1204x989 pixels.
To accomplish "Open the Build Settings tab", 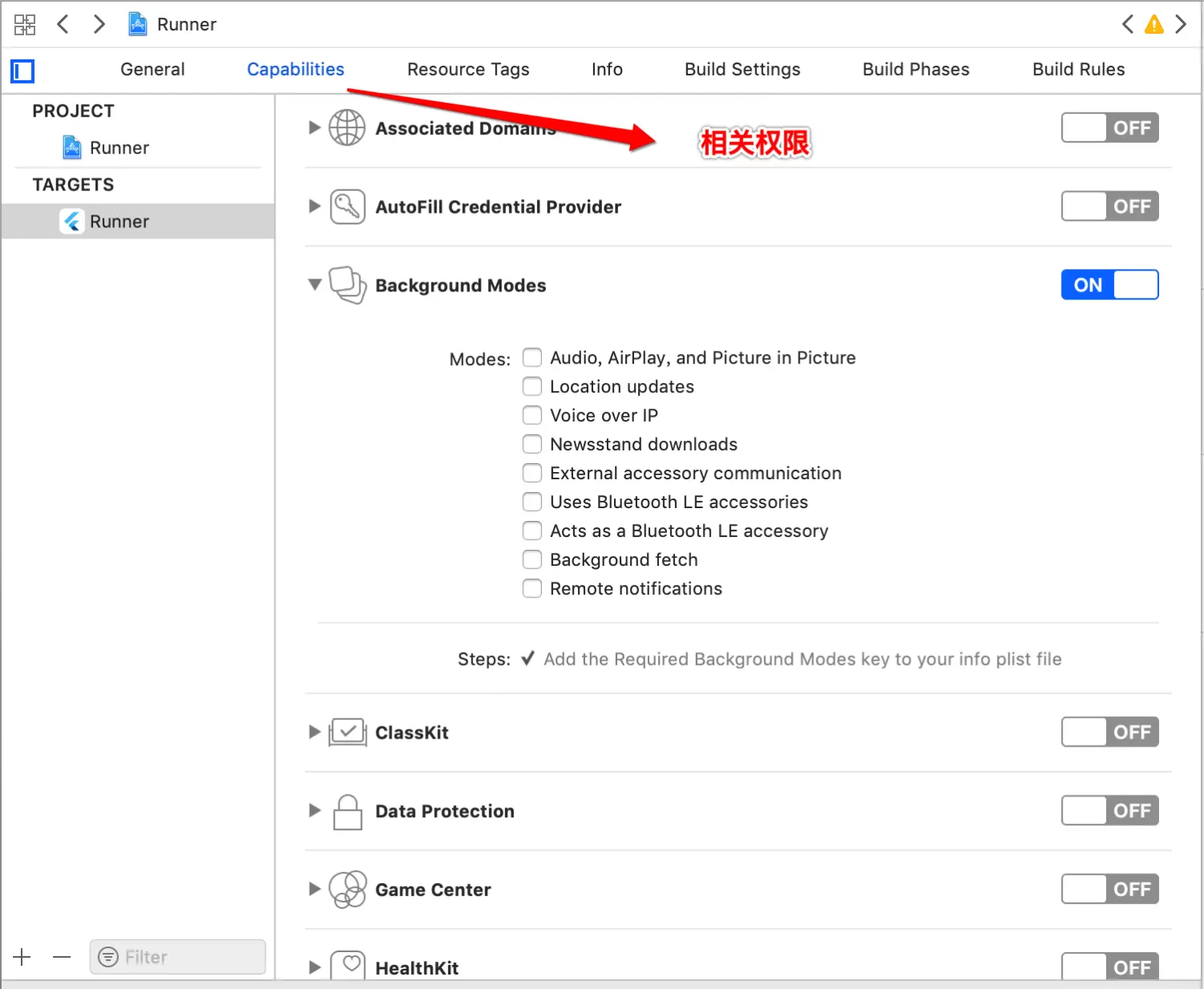I will point(742,70).
